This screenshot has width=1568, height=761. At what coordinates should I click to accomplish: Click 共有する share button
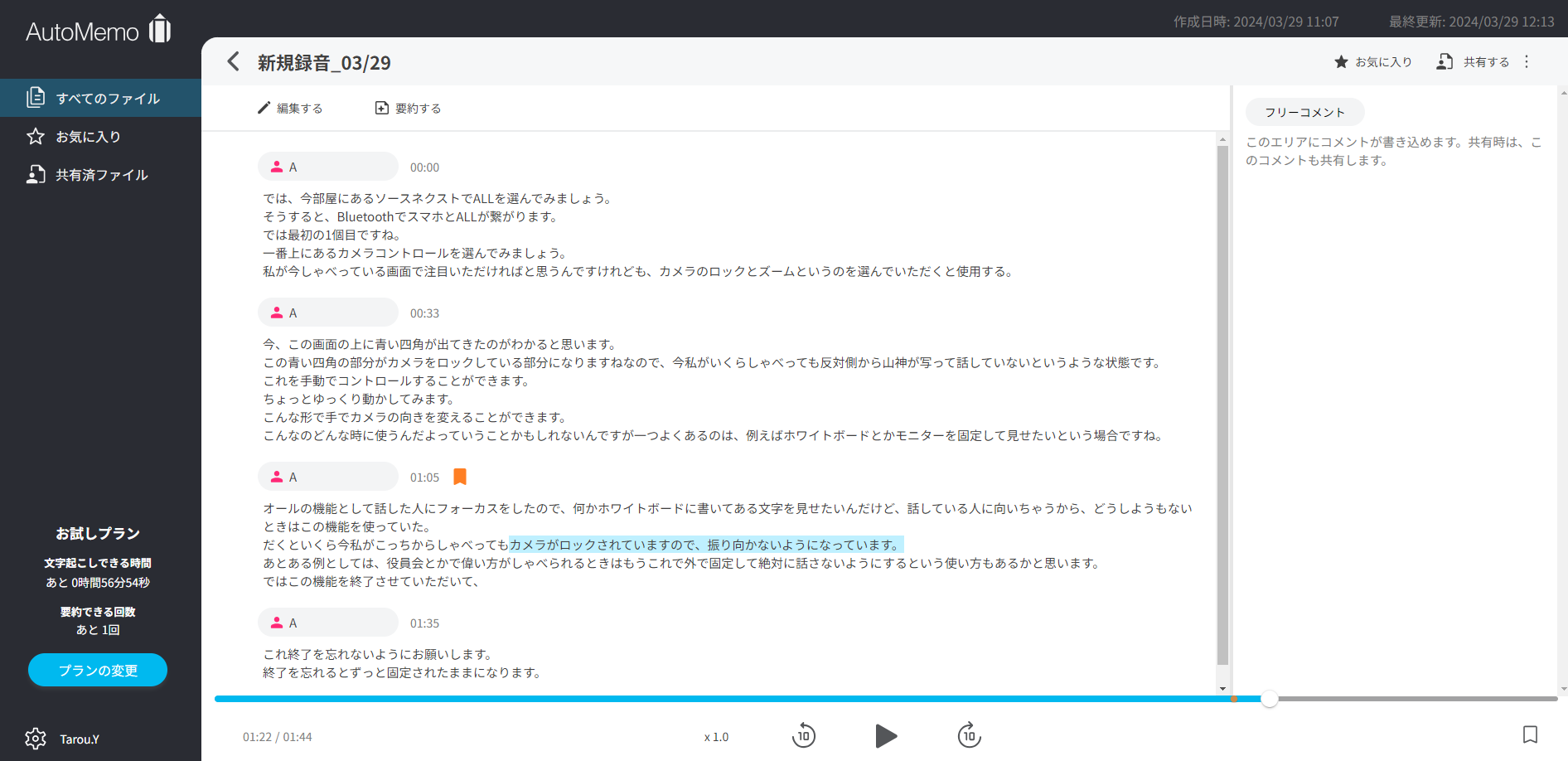(1473, 62)
